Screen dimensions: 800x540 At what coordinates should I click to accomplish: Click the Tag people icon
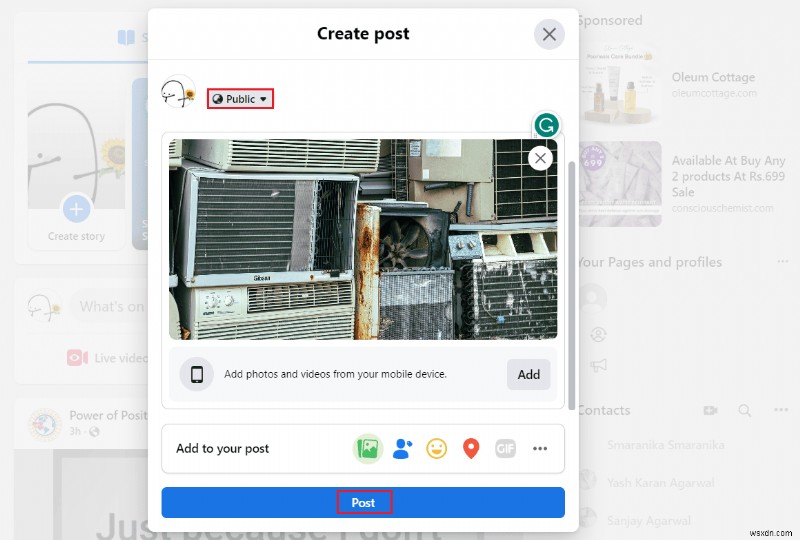pyautogui.click(x=402, y=449)
